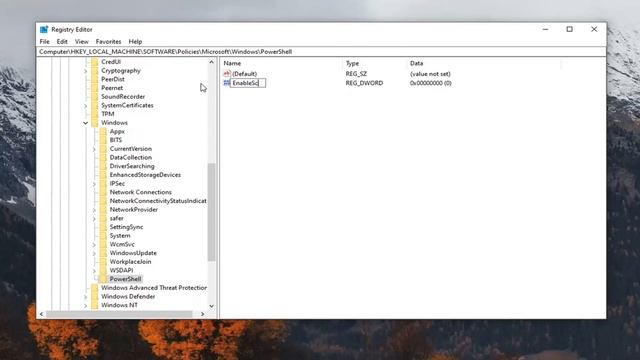Open the File menu
This screenshot has width=640, height=360.
point(44,42)
